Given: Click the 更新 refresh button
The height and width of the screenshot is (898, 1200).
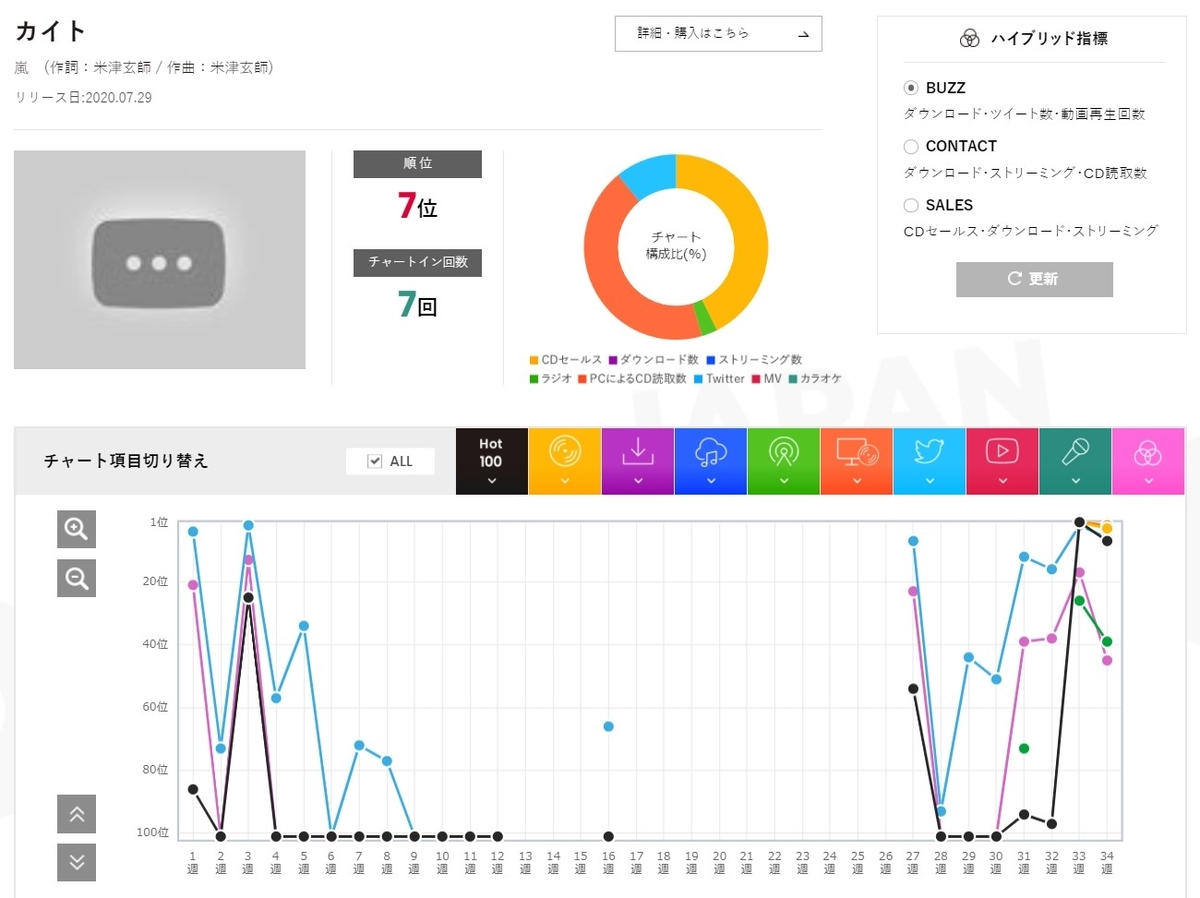Looking at the screenshot, I should click(1034, 279).
